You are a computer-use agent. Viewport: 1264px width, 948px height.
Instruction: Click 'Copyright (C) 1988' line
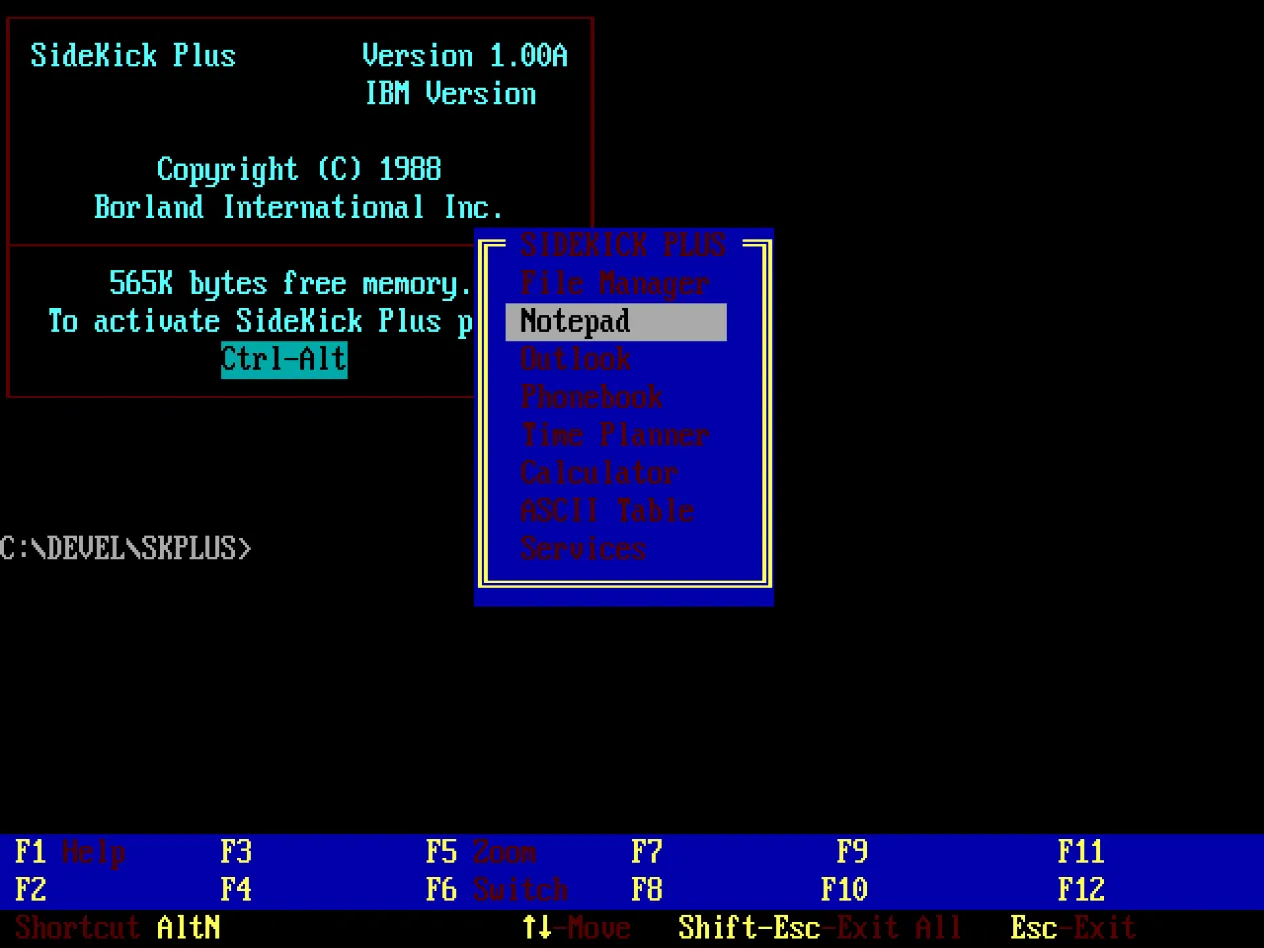point(299,170)
